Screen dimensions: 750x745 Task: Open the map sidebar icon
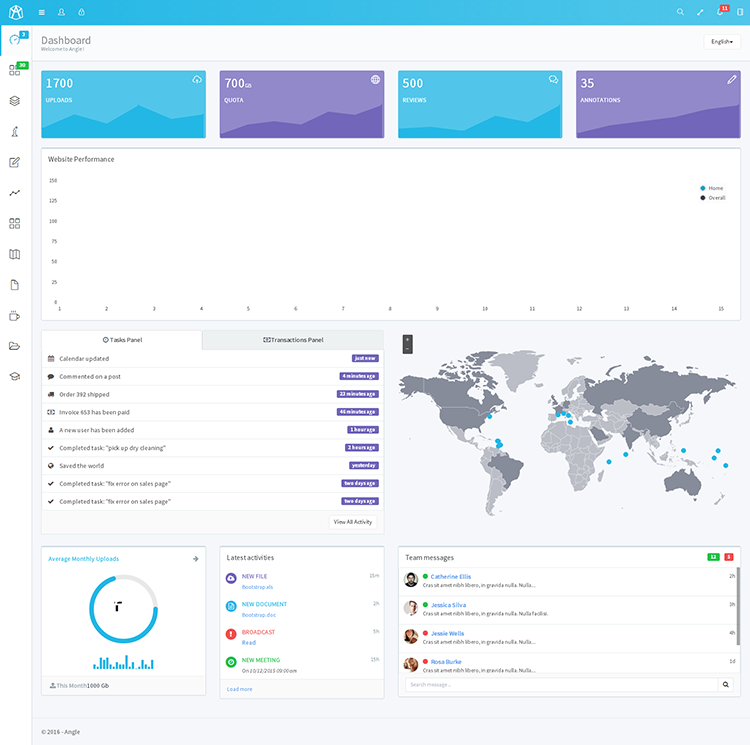coord(15,254)
